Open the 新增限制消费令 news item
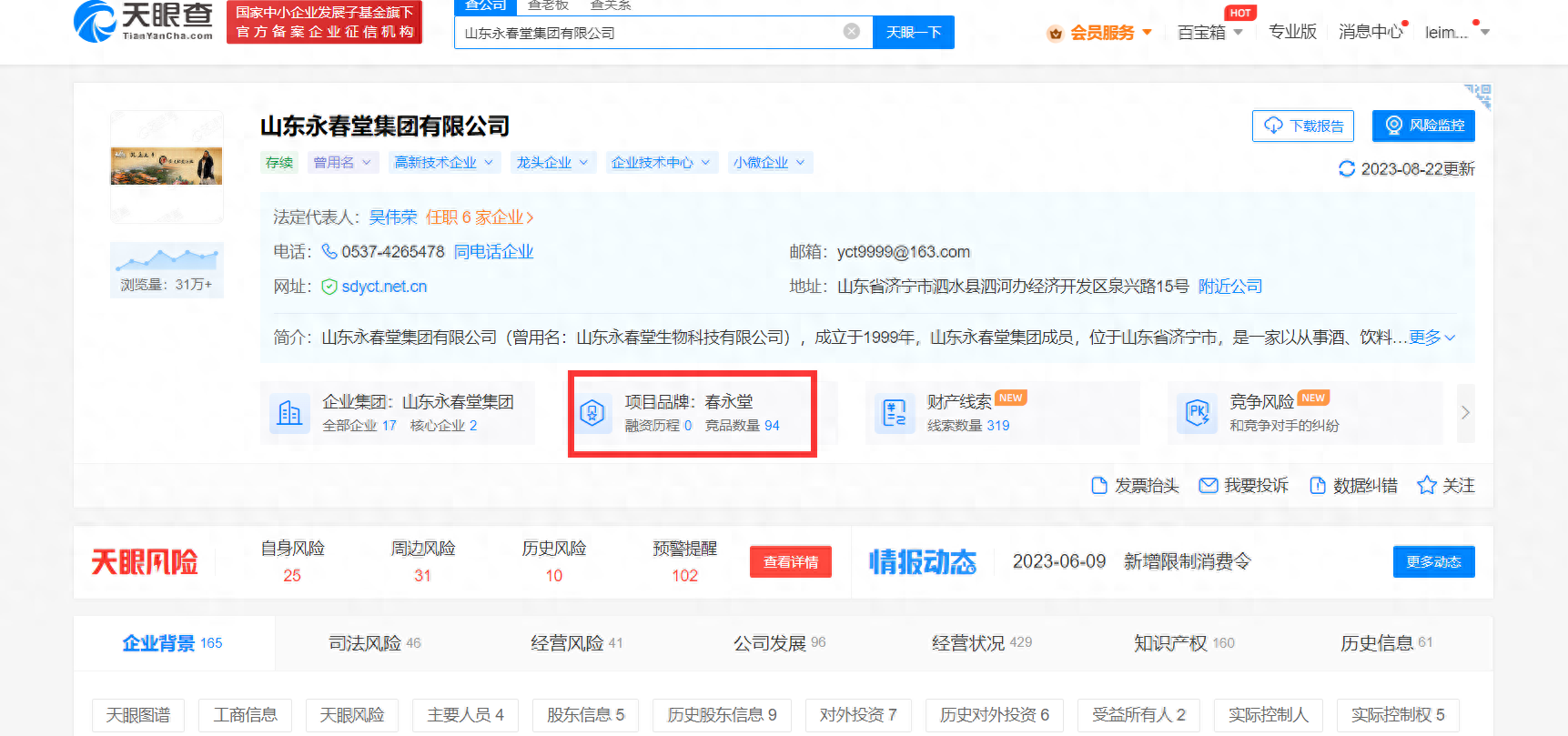The width and height of the screenshot is (1568, 736). tap(1187, 561)
